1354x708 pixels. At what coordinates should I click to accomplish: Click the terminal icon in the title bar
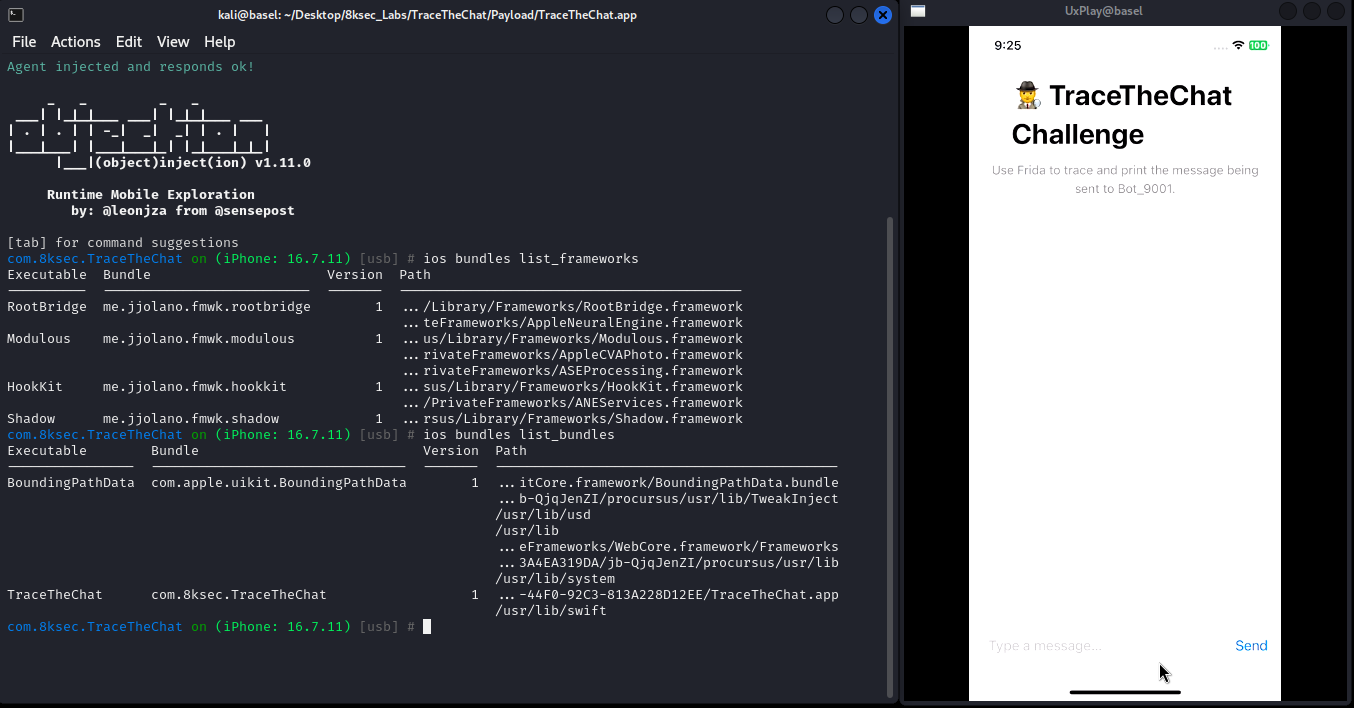point(16,15)
